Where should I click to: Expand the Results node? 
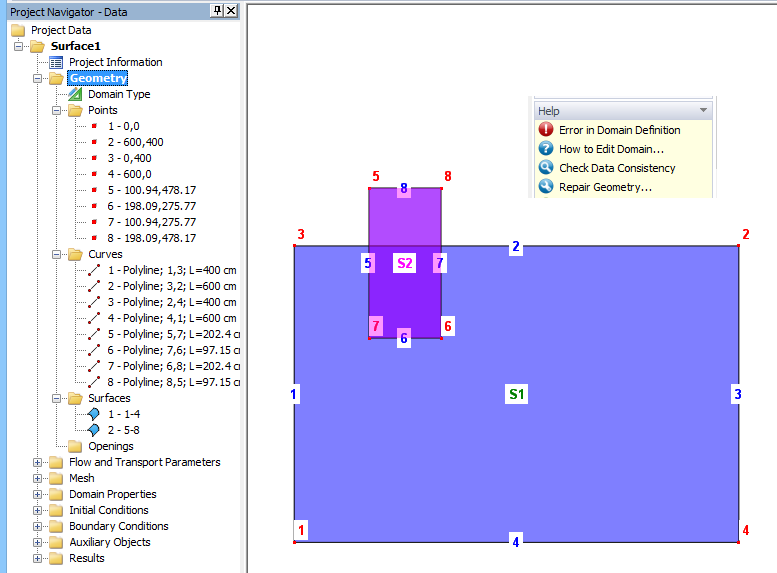[37, 558]
